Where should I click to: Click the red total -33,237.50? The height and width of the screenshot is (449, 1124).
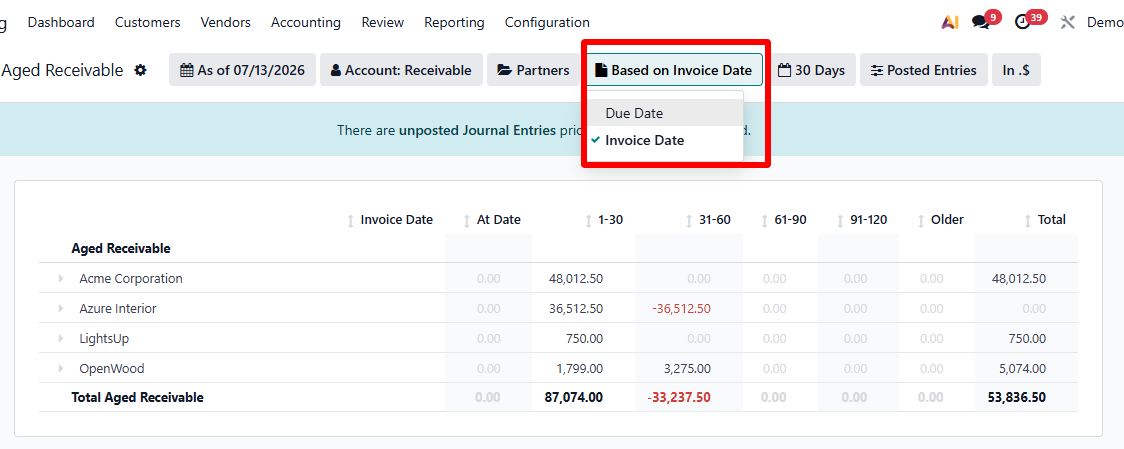pos(680,397)
